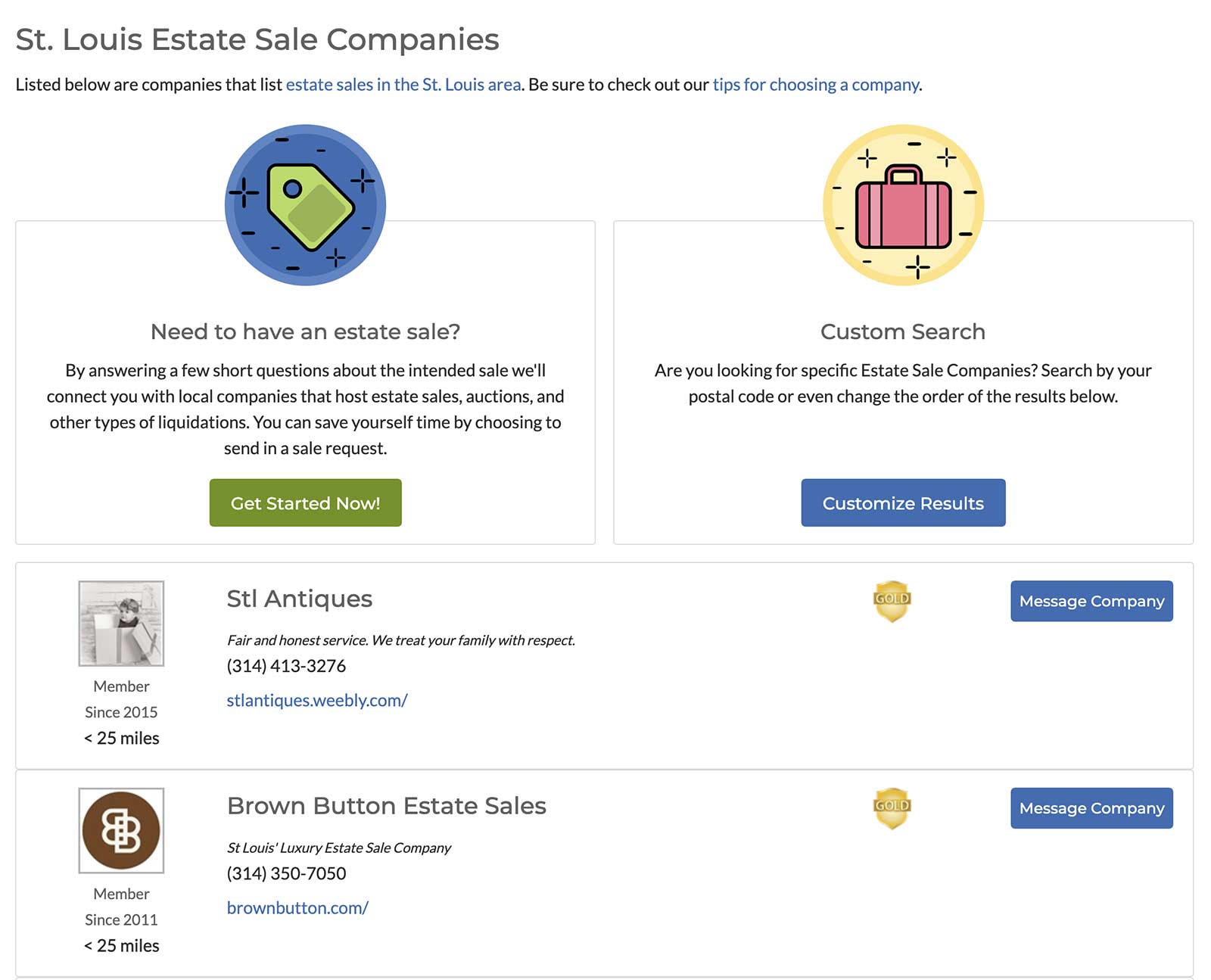Click the estate sales in the St. Louis area link

coord(403,85)
